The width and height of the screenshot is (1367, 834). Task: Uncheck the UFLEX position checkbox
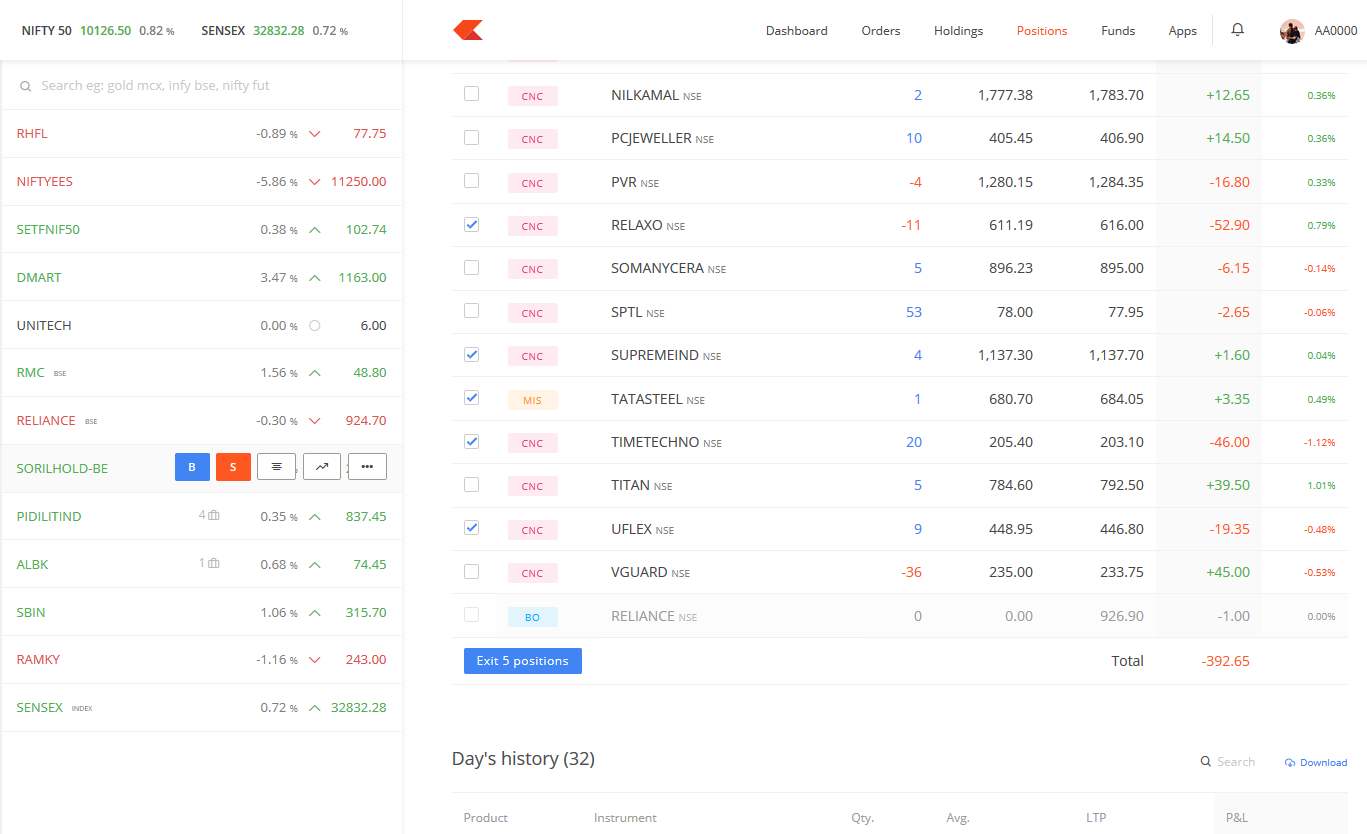tap(472, 528)
